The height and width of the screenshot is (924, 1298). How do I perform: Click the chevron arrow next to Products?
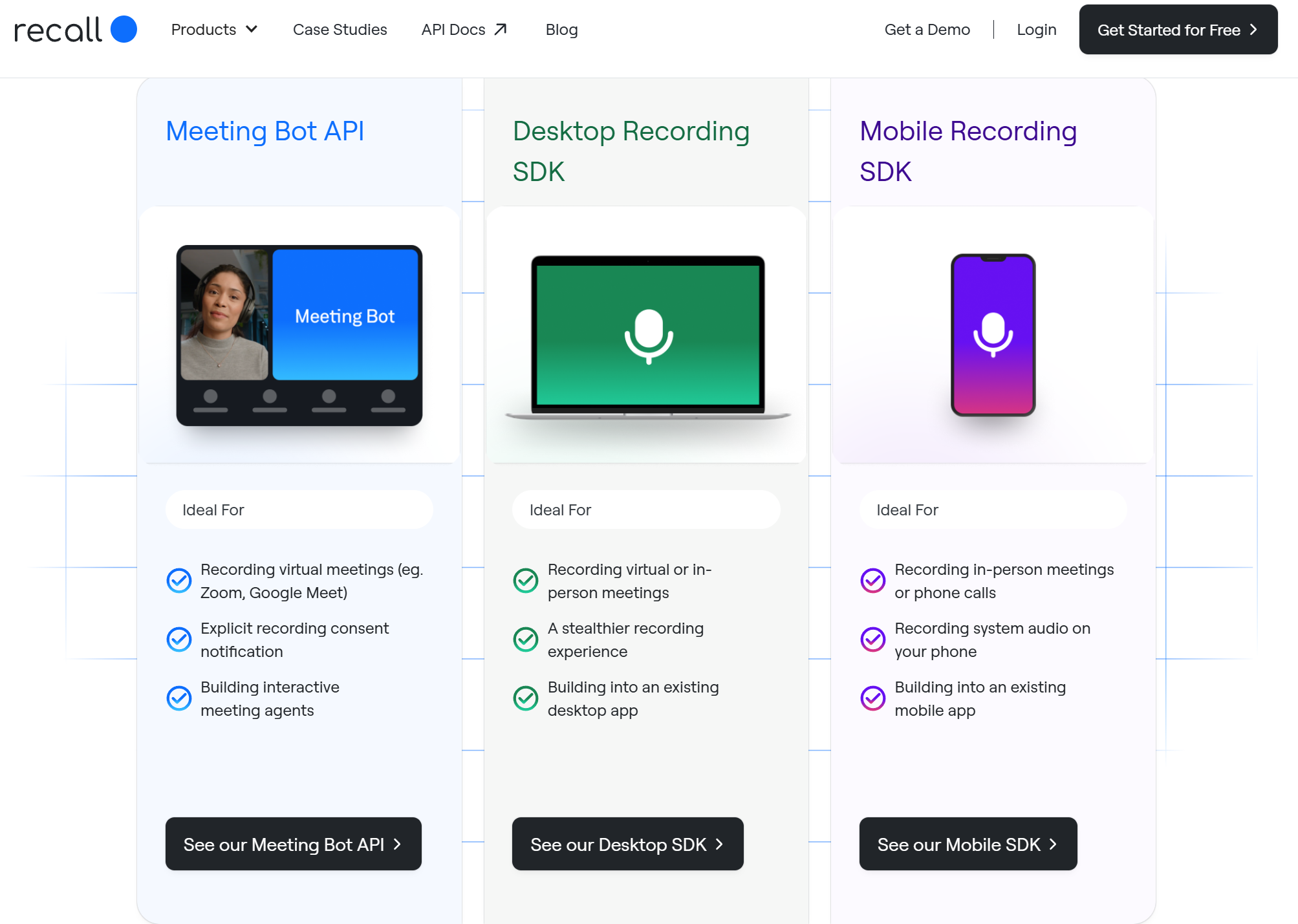[252, 30]
